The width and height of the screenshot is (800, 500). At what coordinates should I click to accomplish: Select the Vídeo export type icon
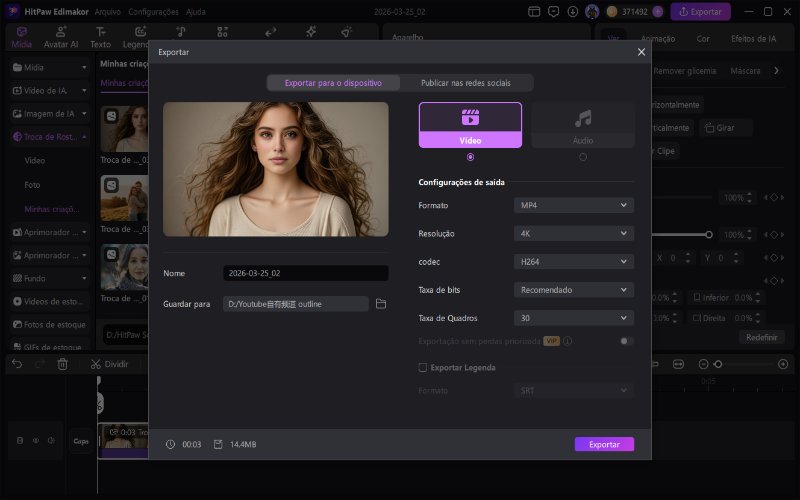[470, 118]
